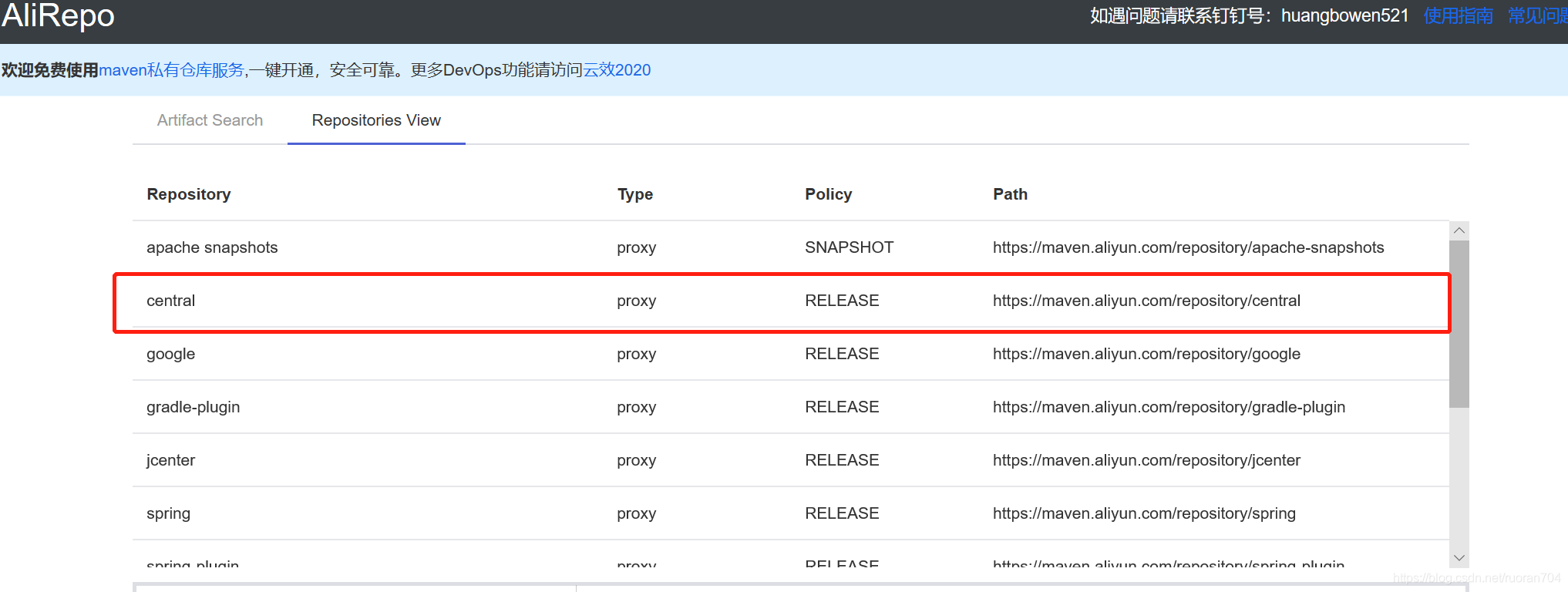Select the central repository name
Screen dimensions: 1568x592
tap(170, 301)
